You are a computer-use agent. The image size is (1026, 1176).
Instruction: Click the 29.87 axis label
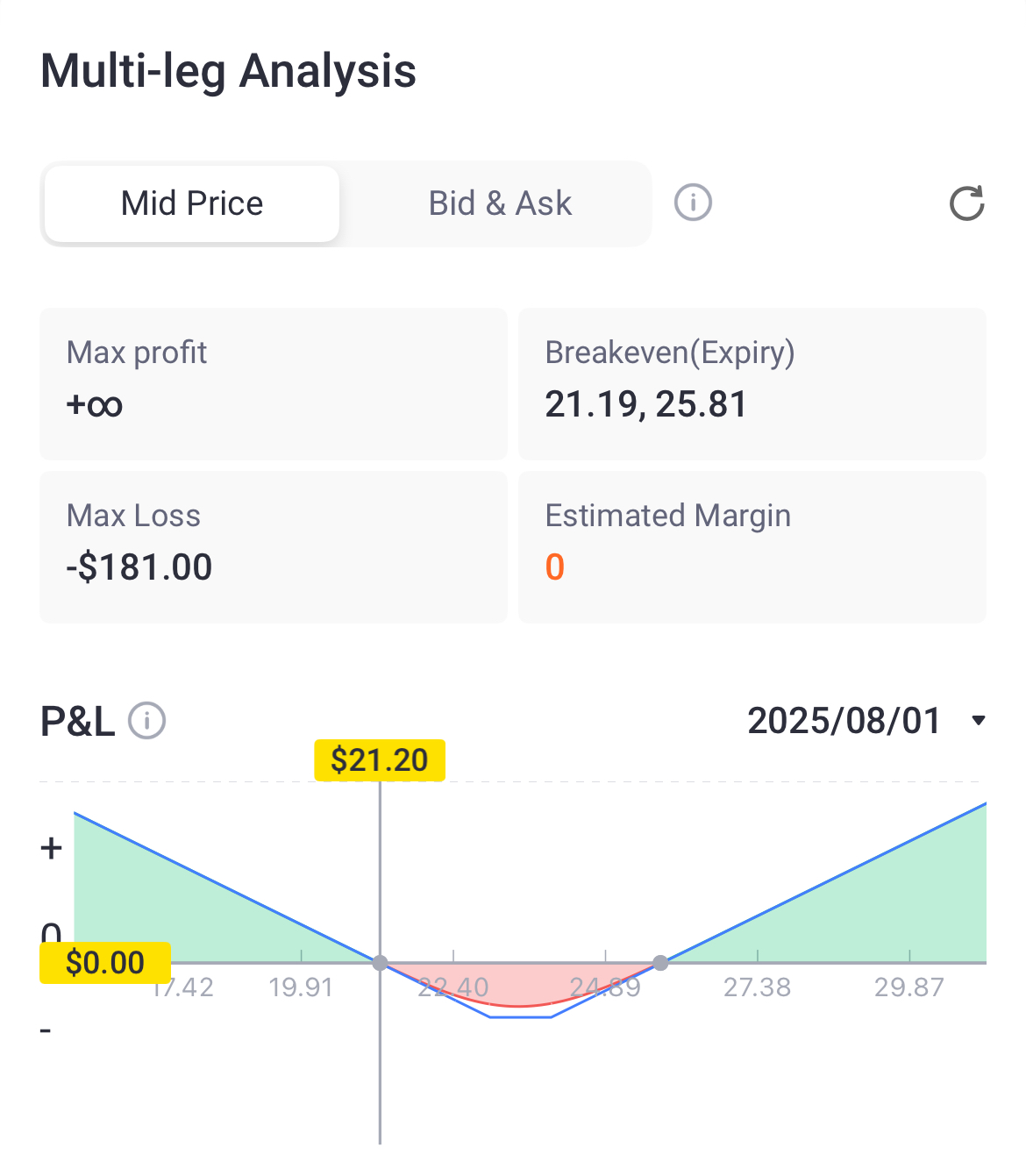[909, 987]
